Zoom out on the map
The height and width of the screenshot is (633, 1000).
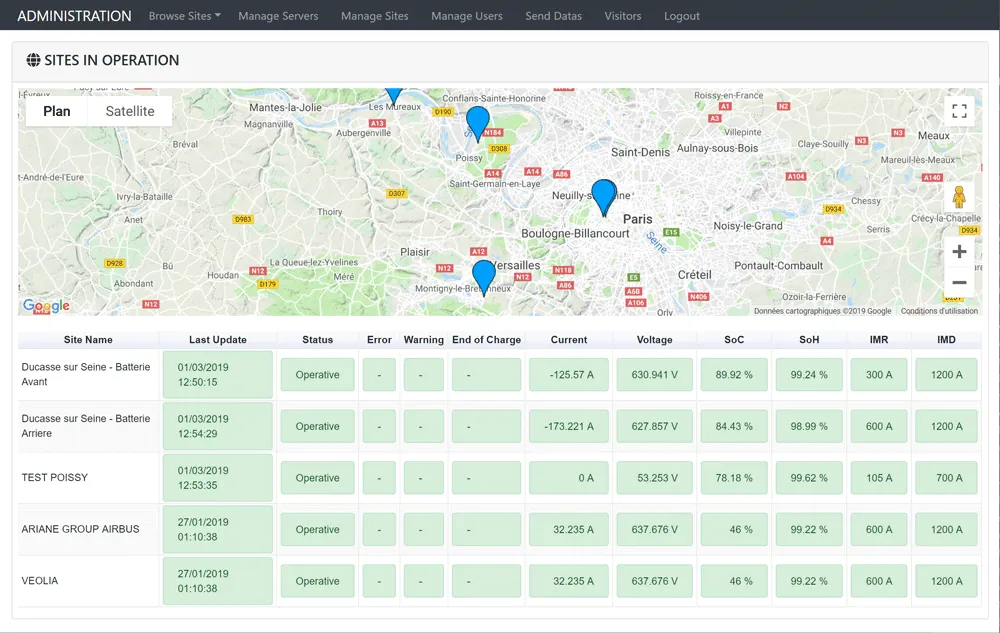pos(959,283)
